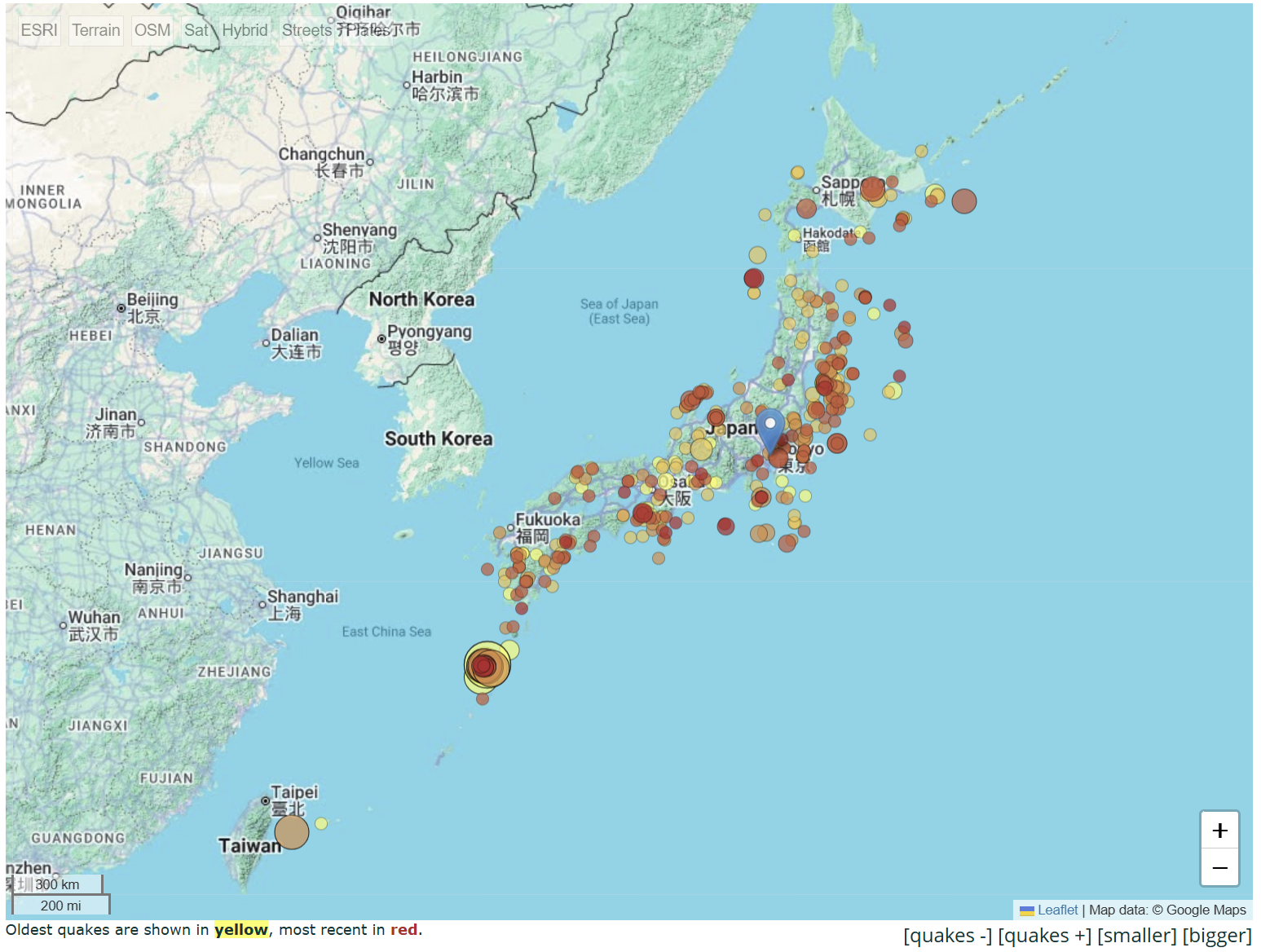This screenshot has width=1261, height=952.
Task: Click the Taiwan map label
Action: click(x=249, y=846)
